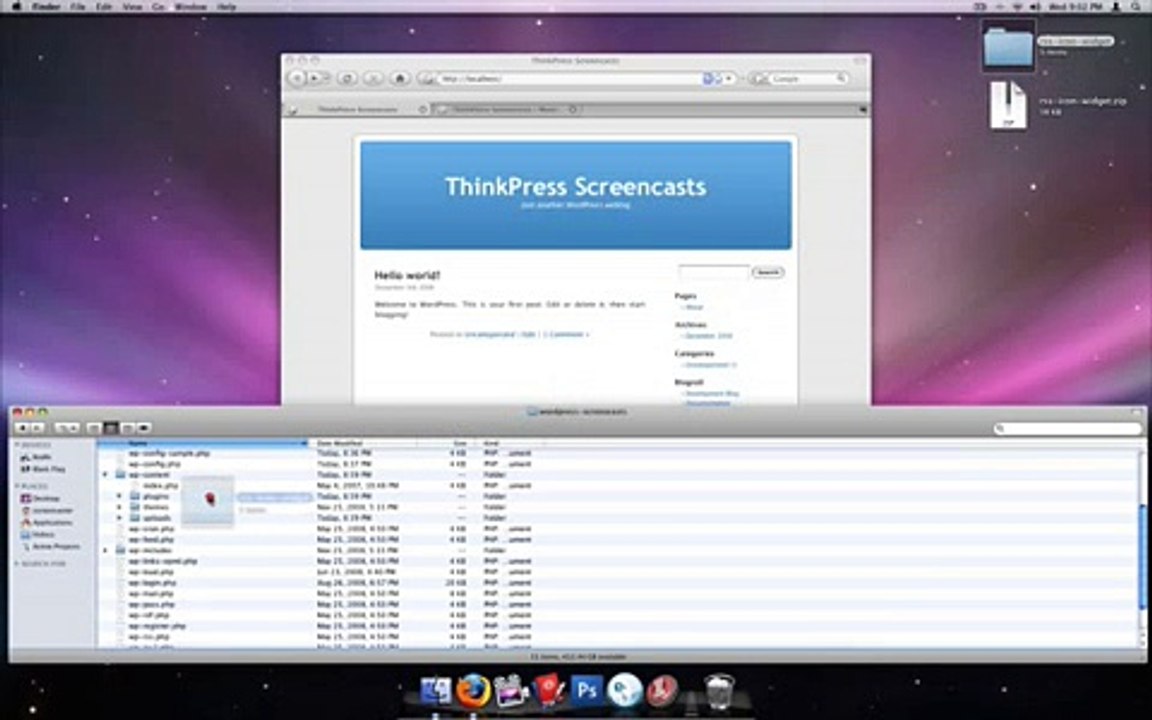Image resolution: width=1152 pixels, height=720 pixels.
Task: Click the blog sidebar search input
Action: click(x=713, y=273)
